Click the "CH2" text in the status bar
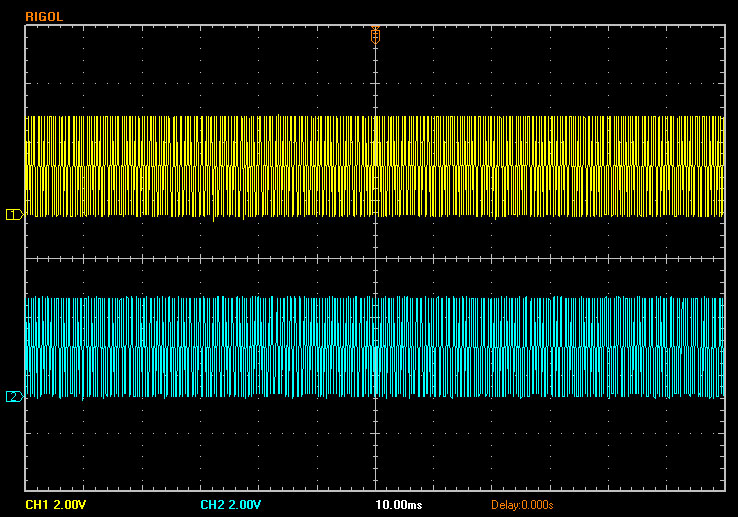Viewport: 738px width, 517px height. 213,505
